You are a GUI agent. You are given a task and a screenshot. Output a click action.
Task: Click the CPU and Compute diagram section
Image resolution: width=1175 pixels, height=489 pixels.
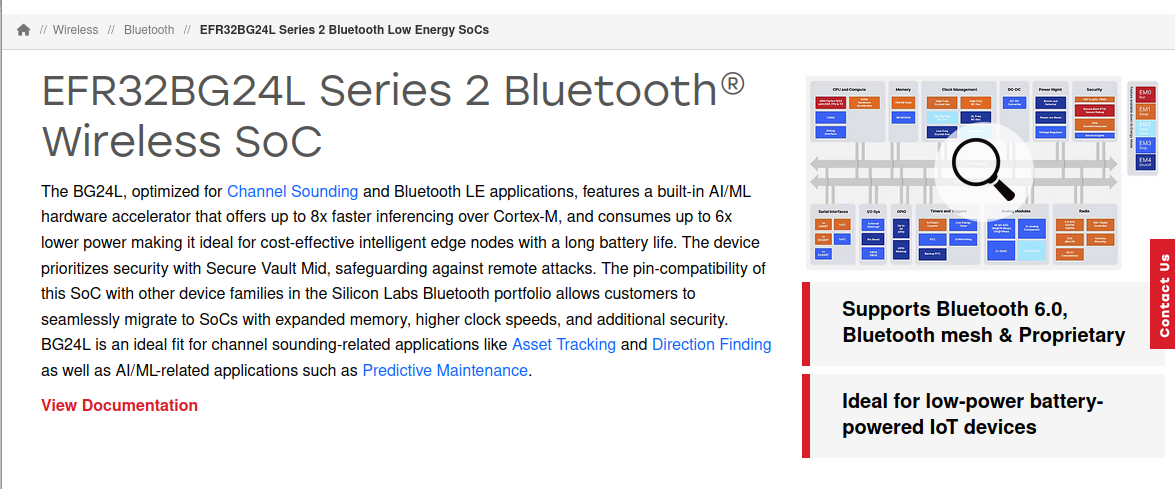[848, 112]
